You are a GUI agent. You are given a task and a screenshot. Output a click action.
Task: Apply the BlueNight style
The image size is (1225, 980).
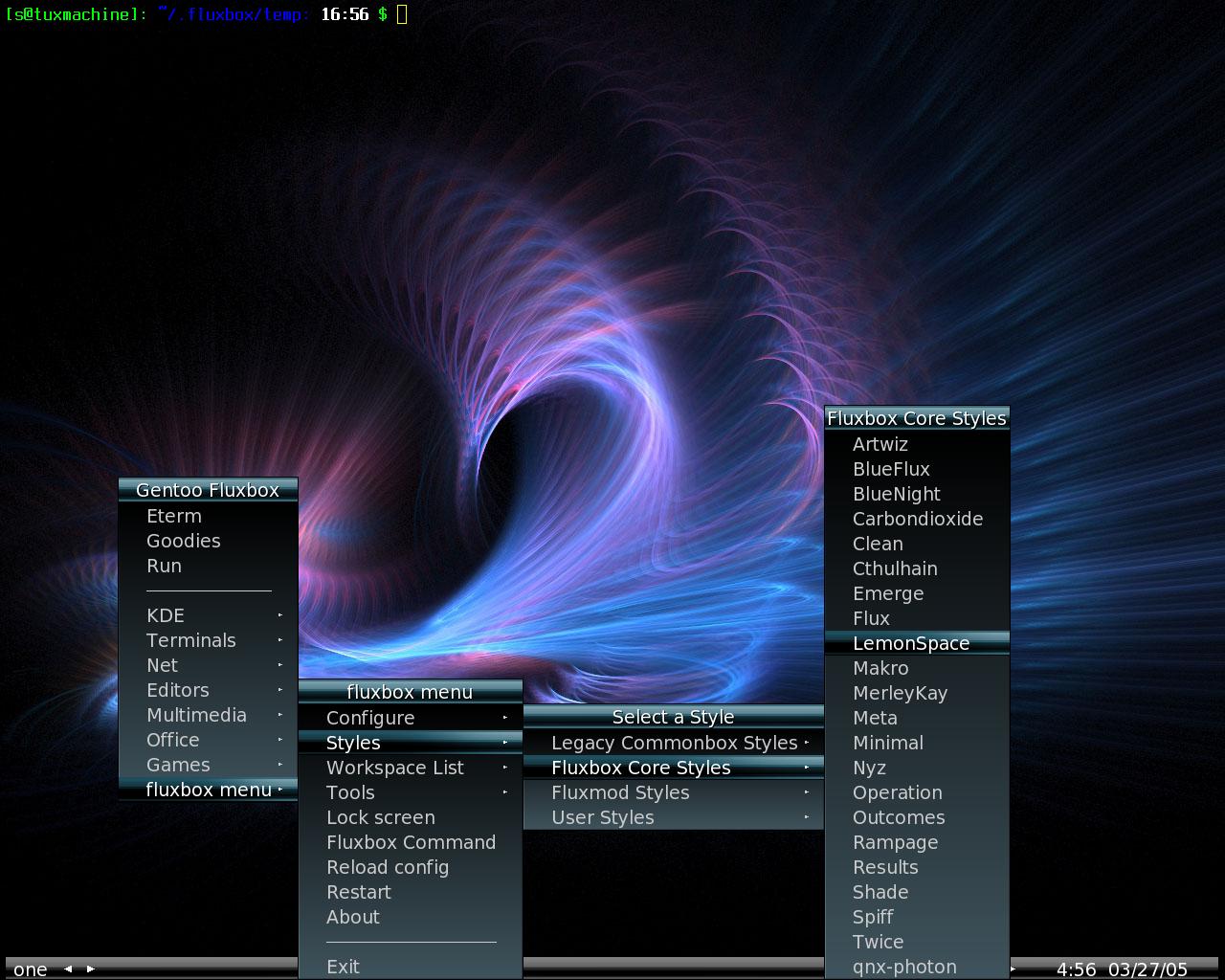click(917, 494)
